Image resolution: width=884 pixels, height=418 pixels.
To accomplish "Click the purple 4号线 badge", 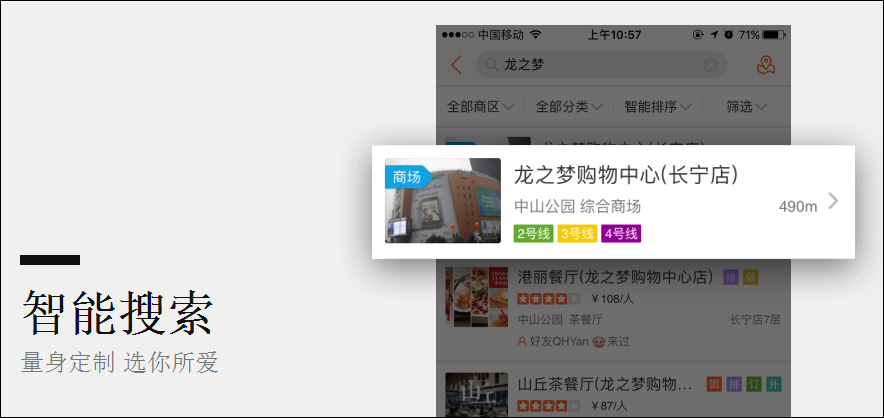I will (x=621, y=234).
